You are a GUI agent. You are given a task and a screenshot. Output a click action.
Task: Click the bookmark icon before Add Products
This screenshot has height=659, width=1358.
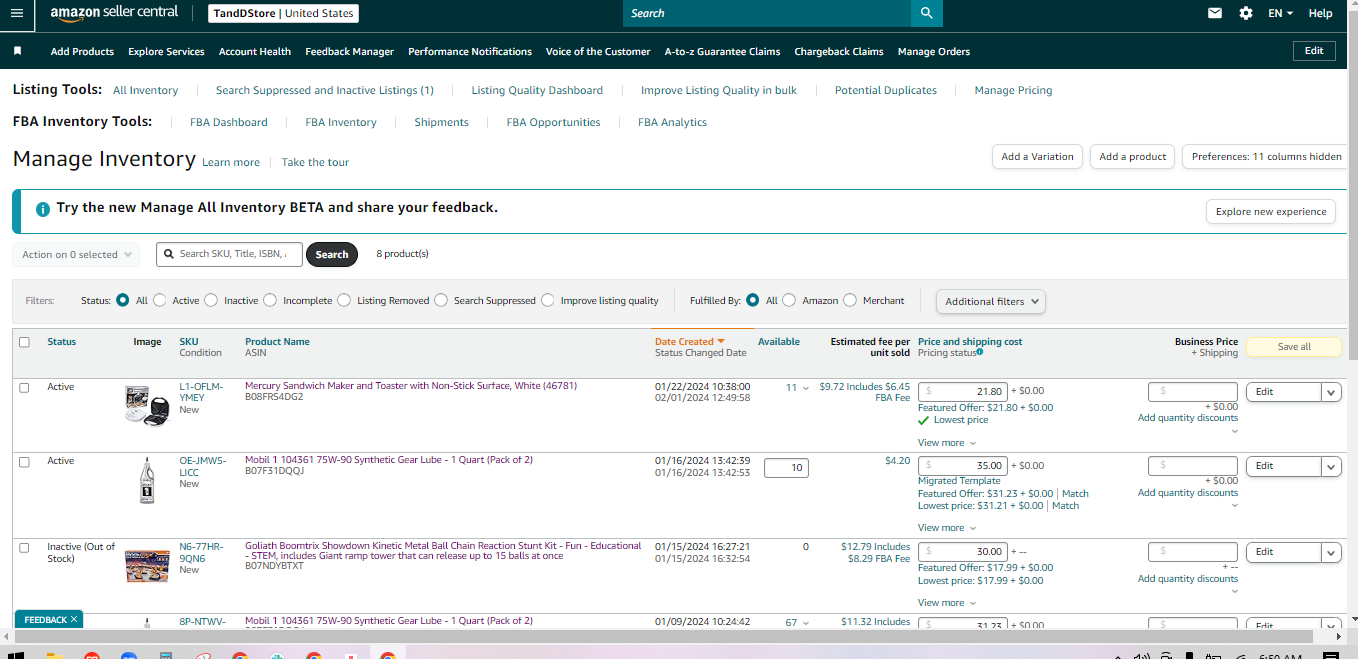[x=18, y=51]
